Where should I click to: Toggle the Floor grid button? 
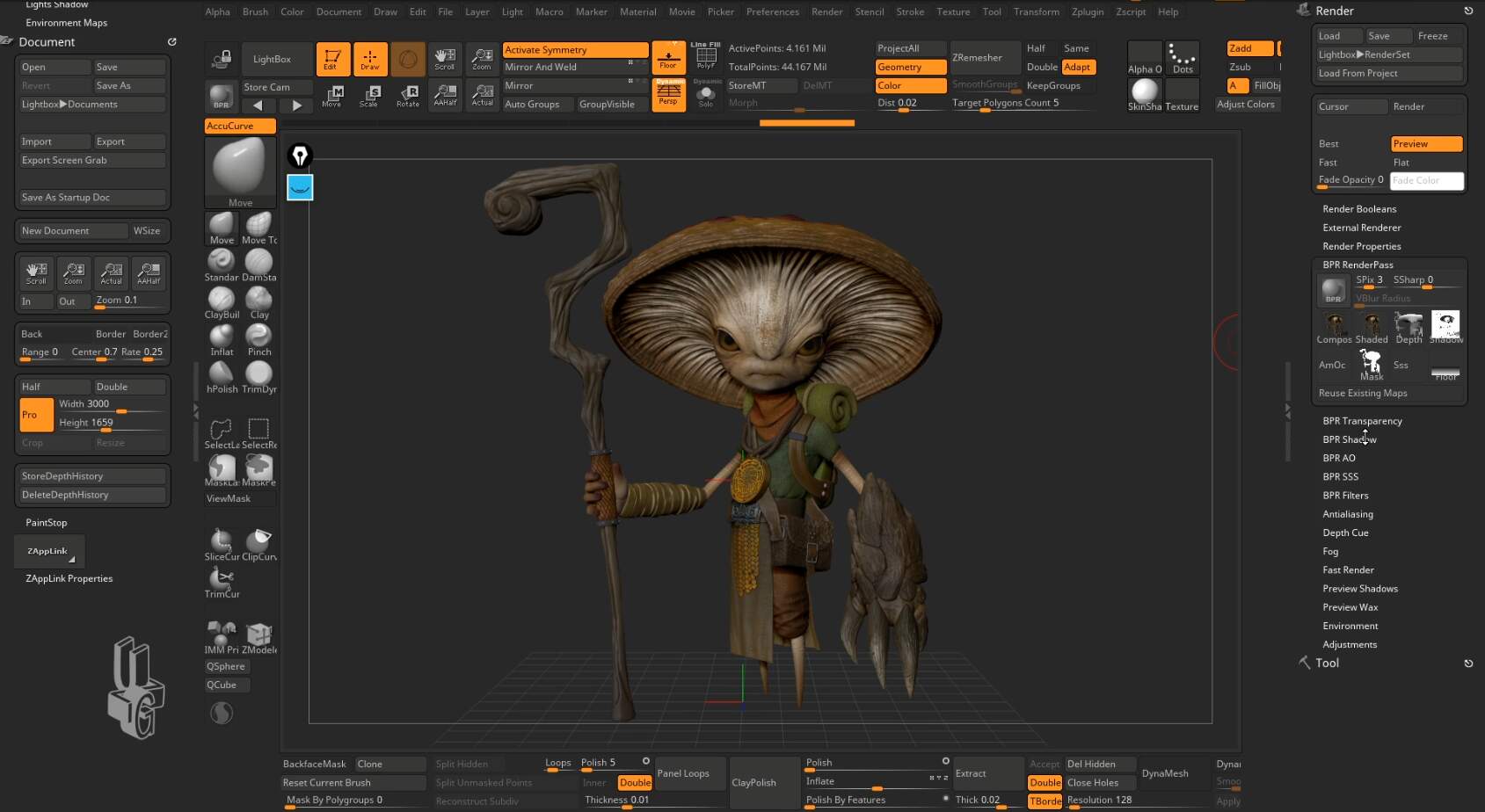pyautogui.click(x=668, y=58)
